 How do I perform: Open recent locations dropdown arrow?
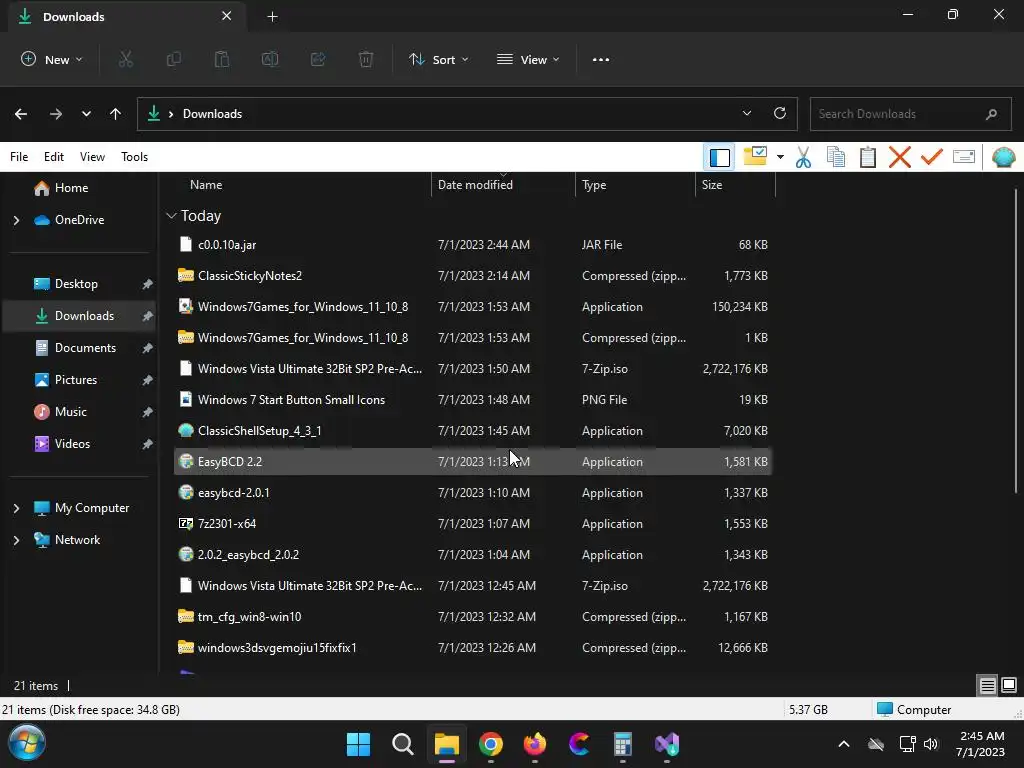(x=86, y=114)
